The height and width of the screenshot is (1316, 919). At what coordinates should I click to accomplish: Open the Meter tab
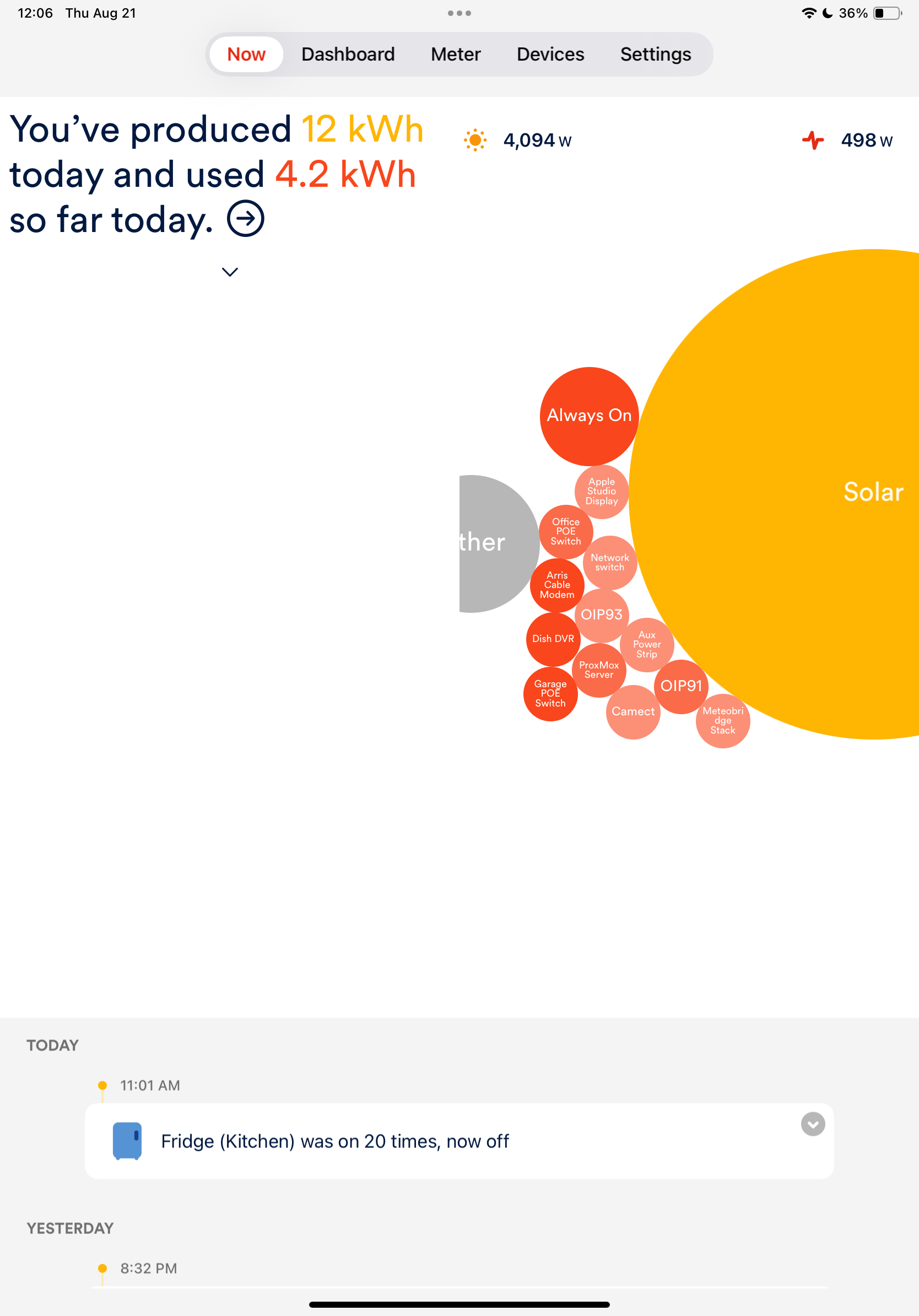[456, 55]
